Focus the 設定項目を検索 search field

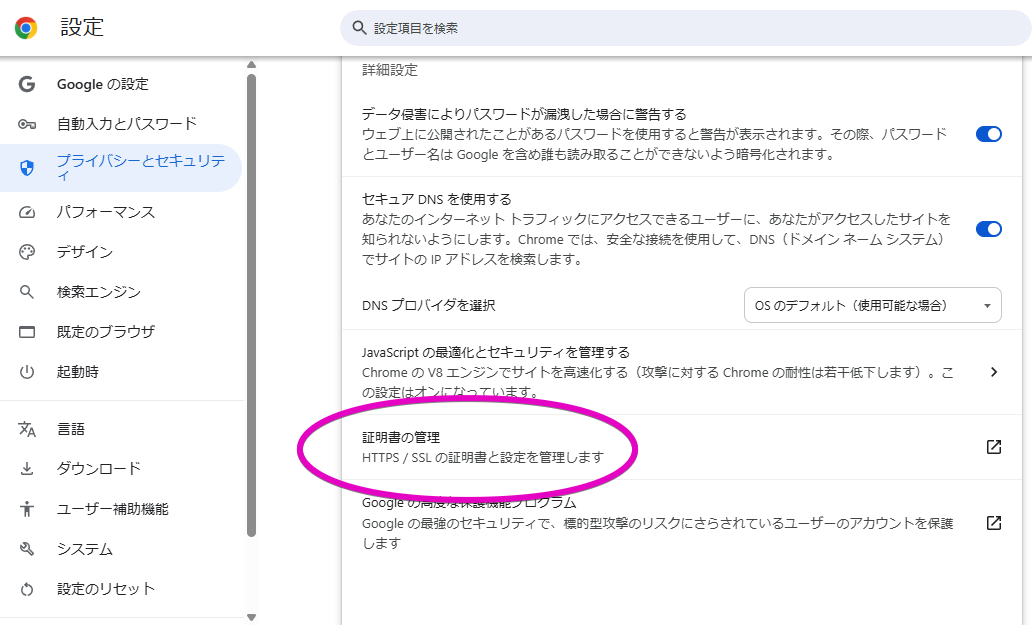[686, 28]
